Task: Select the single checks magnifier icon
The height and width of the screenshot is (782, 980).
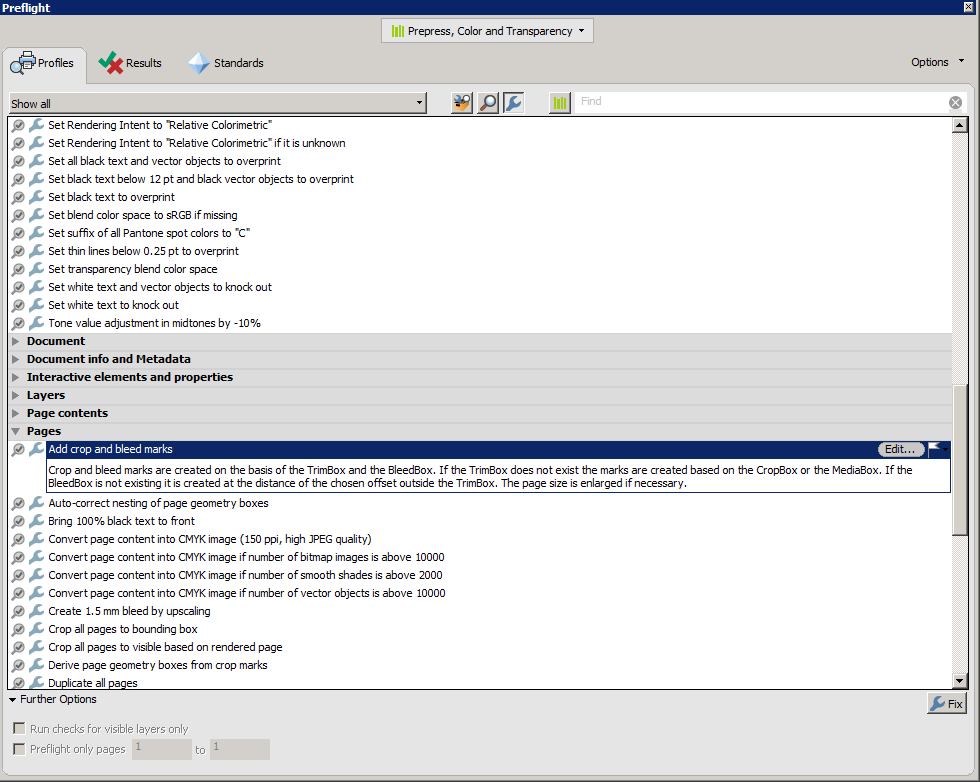Action: pyautogui.click(x=488, y=103)
